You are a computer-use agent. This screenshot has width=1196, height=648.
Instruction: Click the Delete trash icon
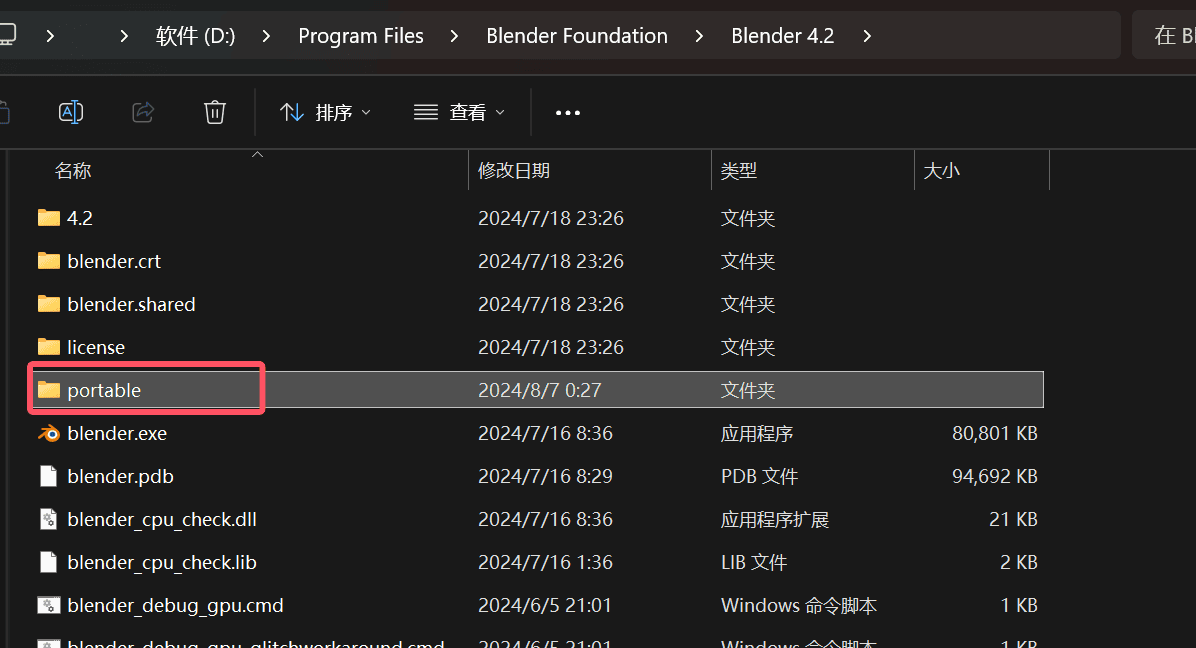click(x=215, y=113)
